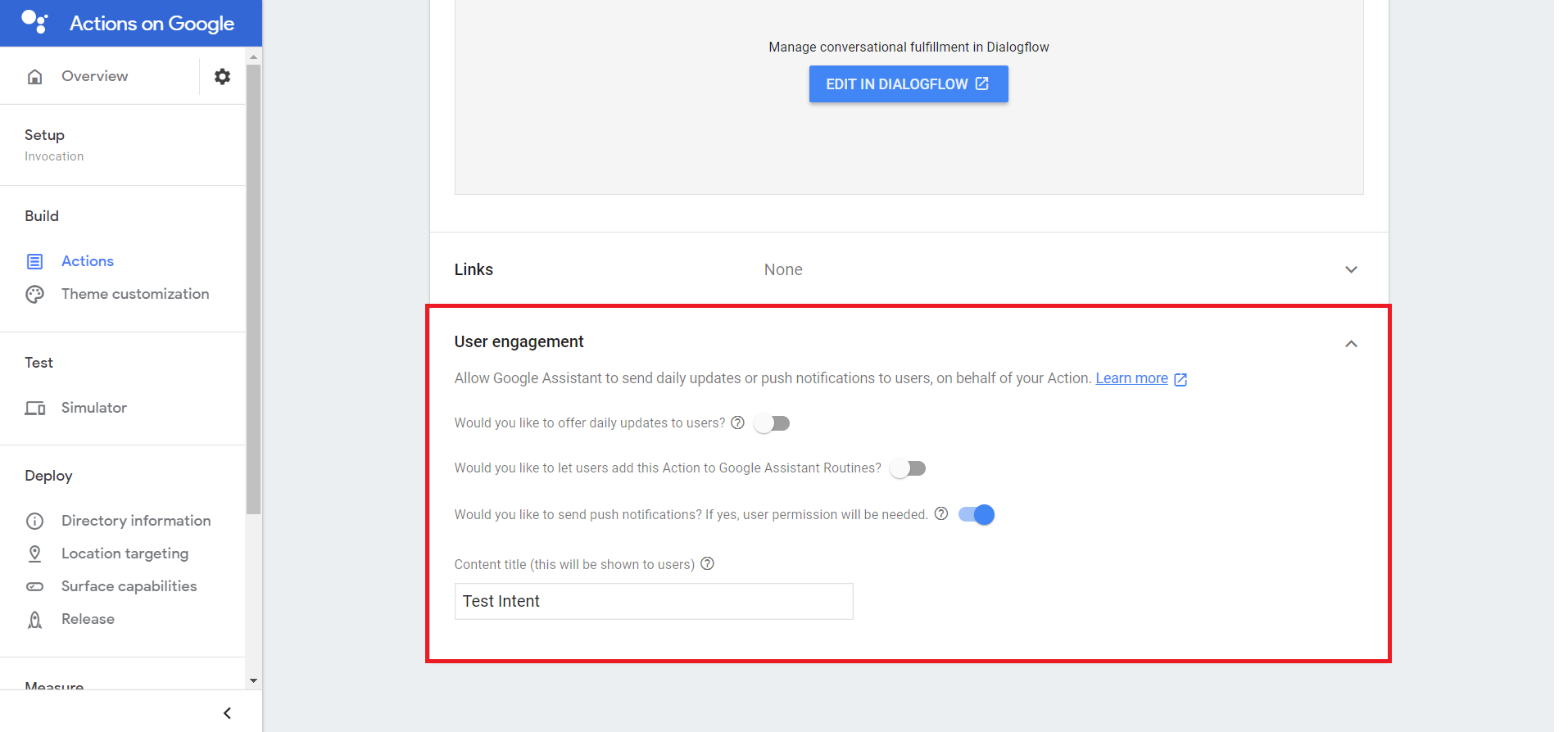
Task: Click the sidebar scrollbar down arrow
Action: 253,680
